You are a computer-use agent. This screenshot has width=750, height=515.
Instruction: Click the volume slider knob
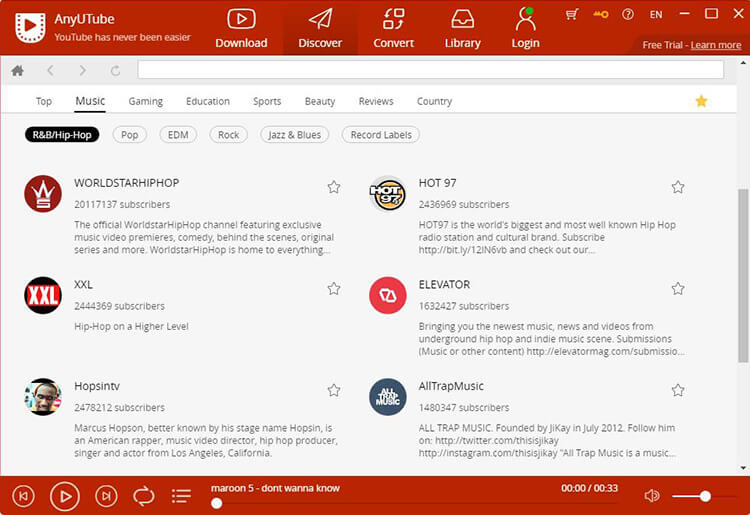[x=705, y=496]
